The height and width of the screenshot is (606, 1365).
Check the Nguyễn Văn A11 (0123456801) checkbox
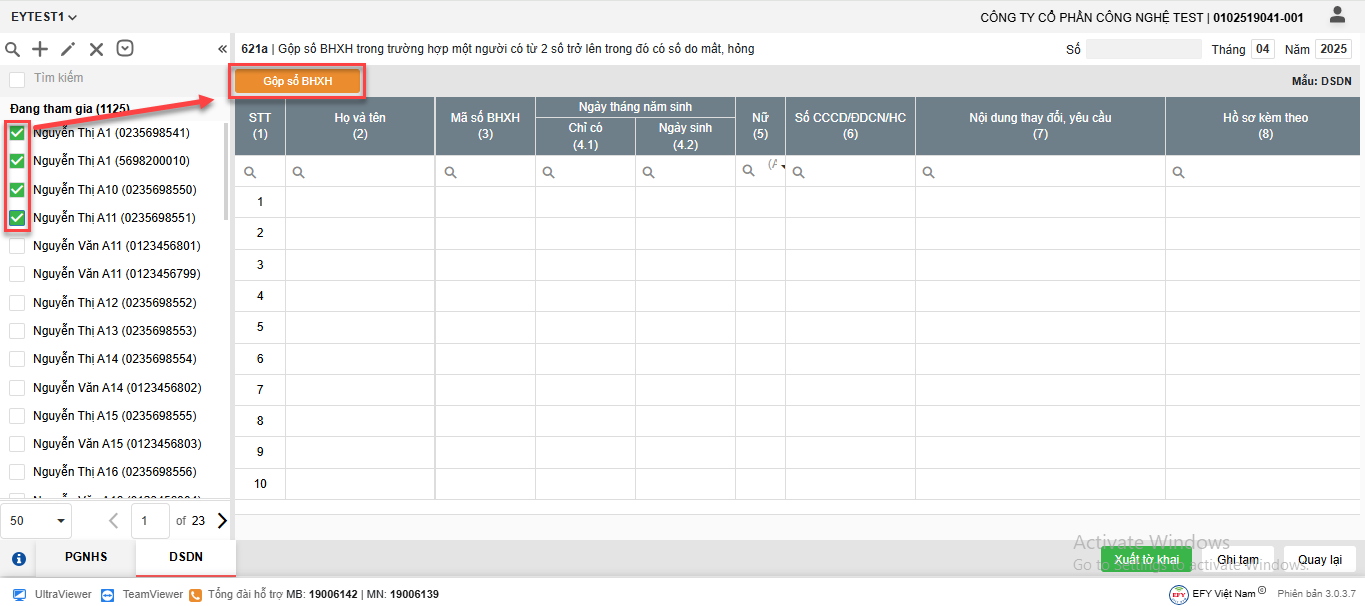click(17, 246)
